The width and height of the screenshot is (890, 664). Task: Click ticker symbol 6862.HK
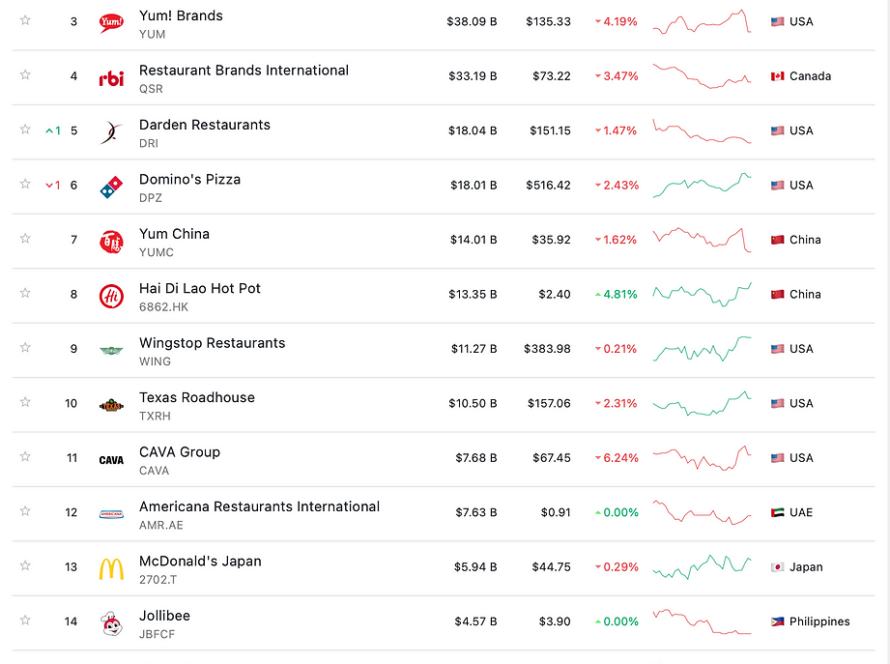pyautogui.click(x=164, y=307)
